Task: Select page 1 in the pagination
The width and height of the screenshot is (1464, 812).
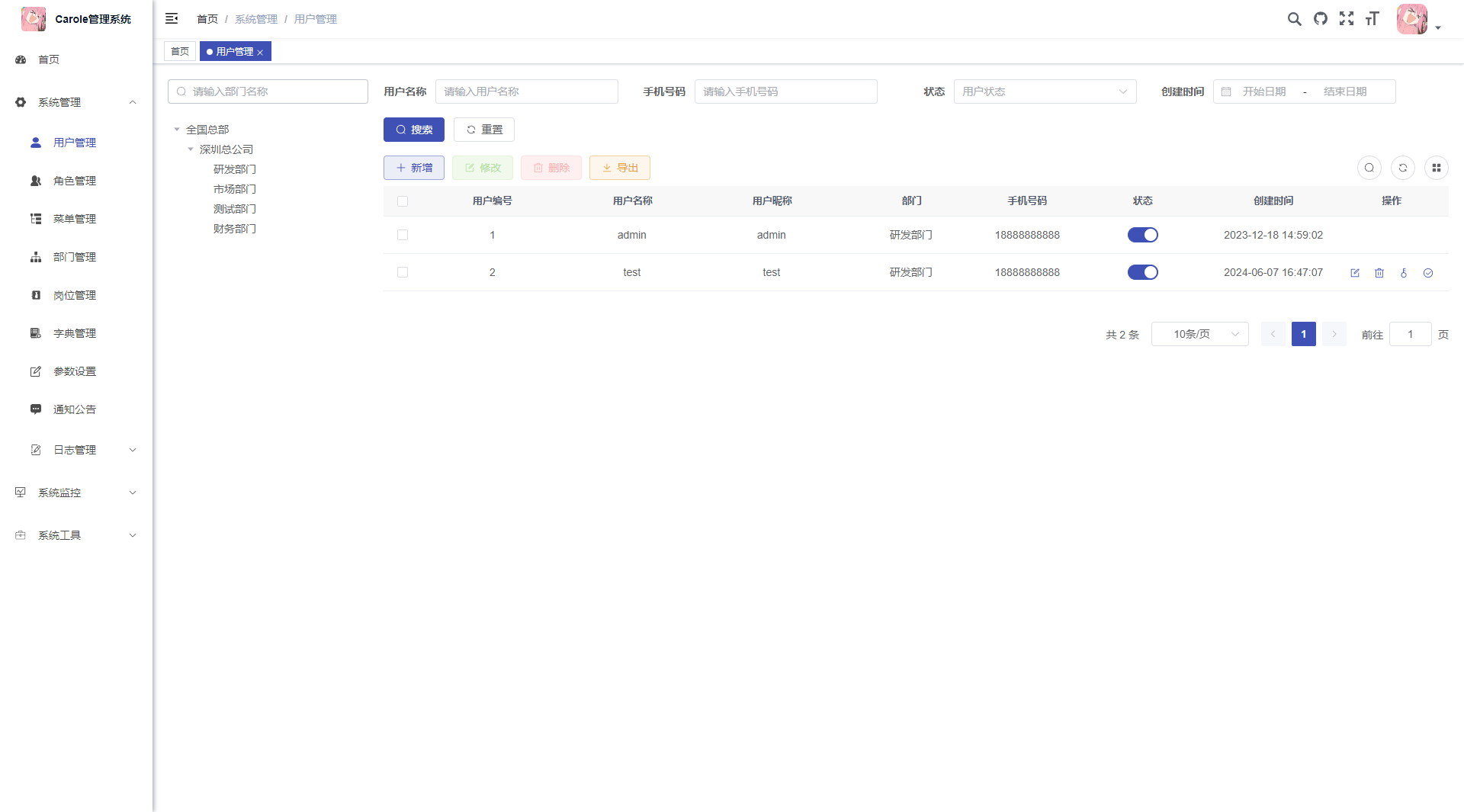Action: [1304, 334]
